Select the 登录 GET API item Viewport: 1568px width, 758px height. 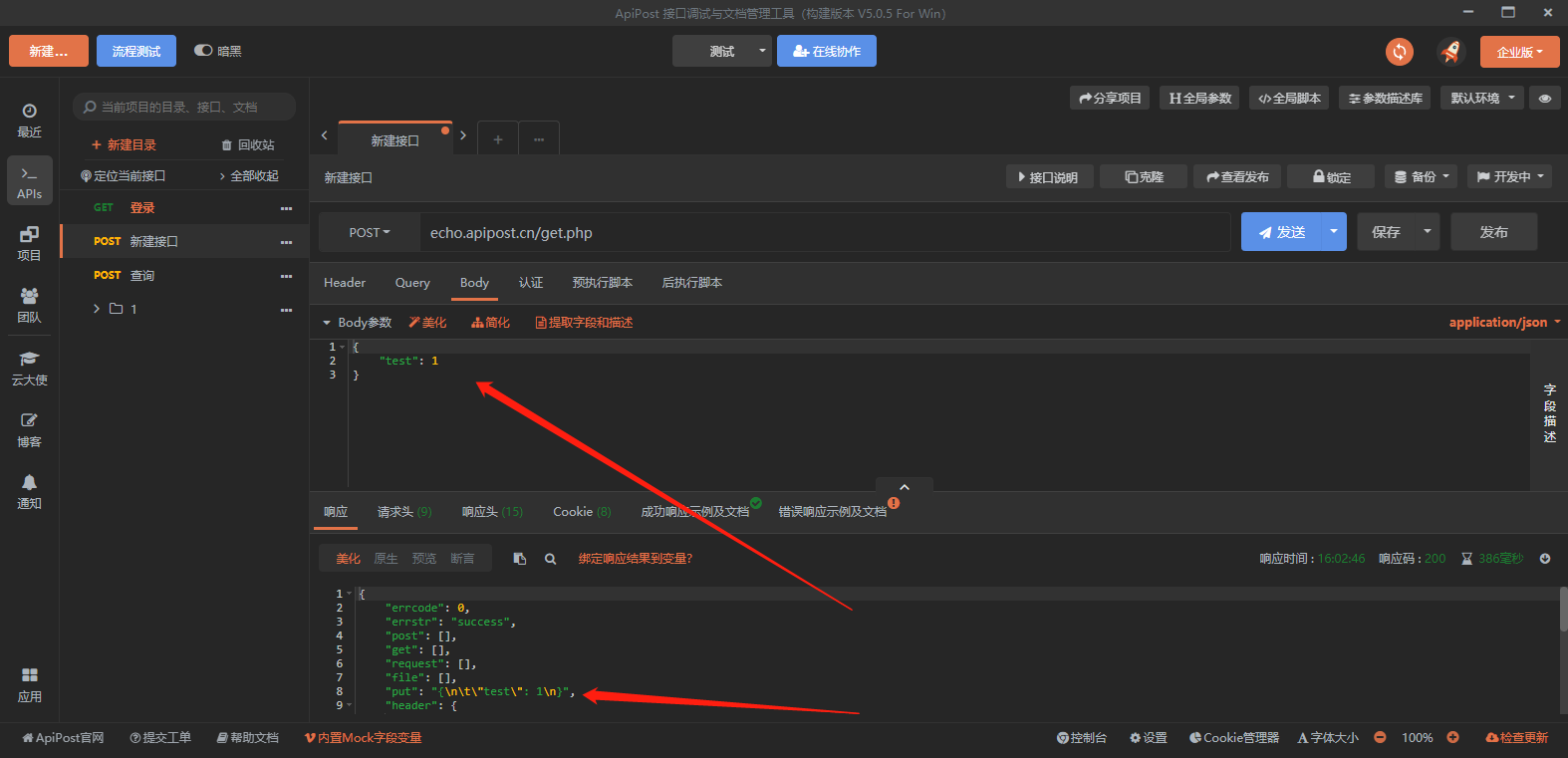point(184,208)
